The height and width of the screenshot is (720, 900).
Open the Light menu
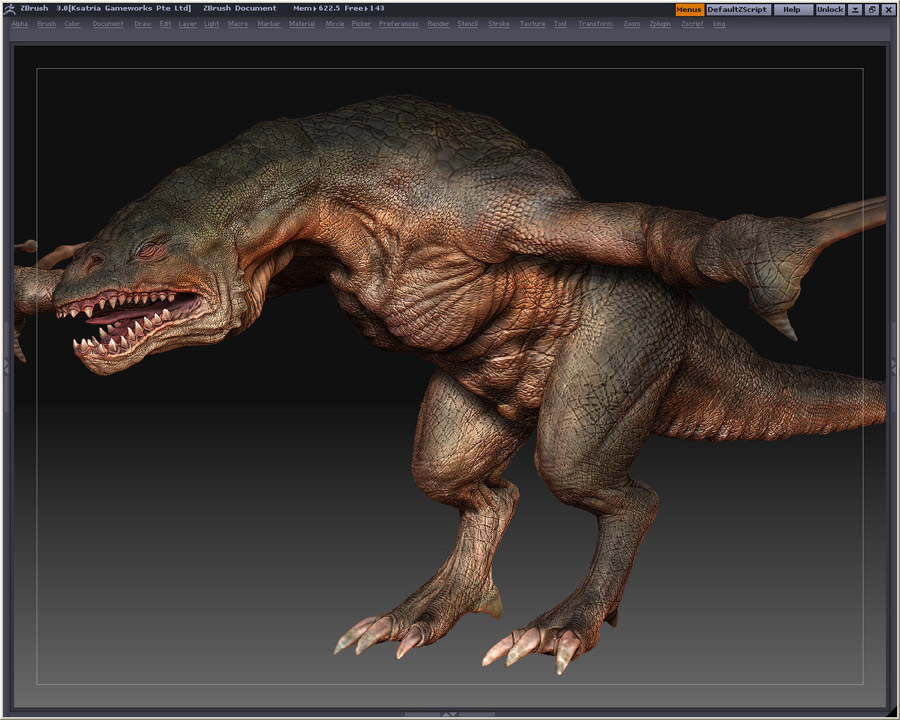[211, 24]
